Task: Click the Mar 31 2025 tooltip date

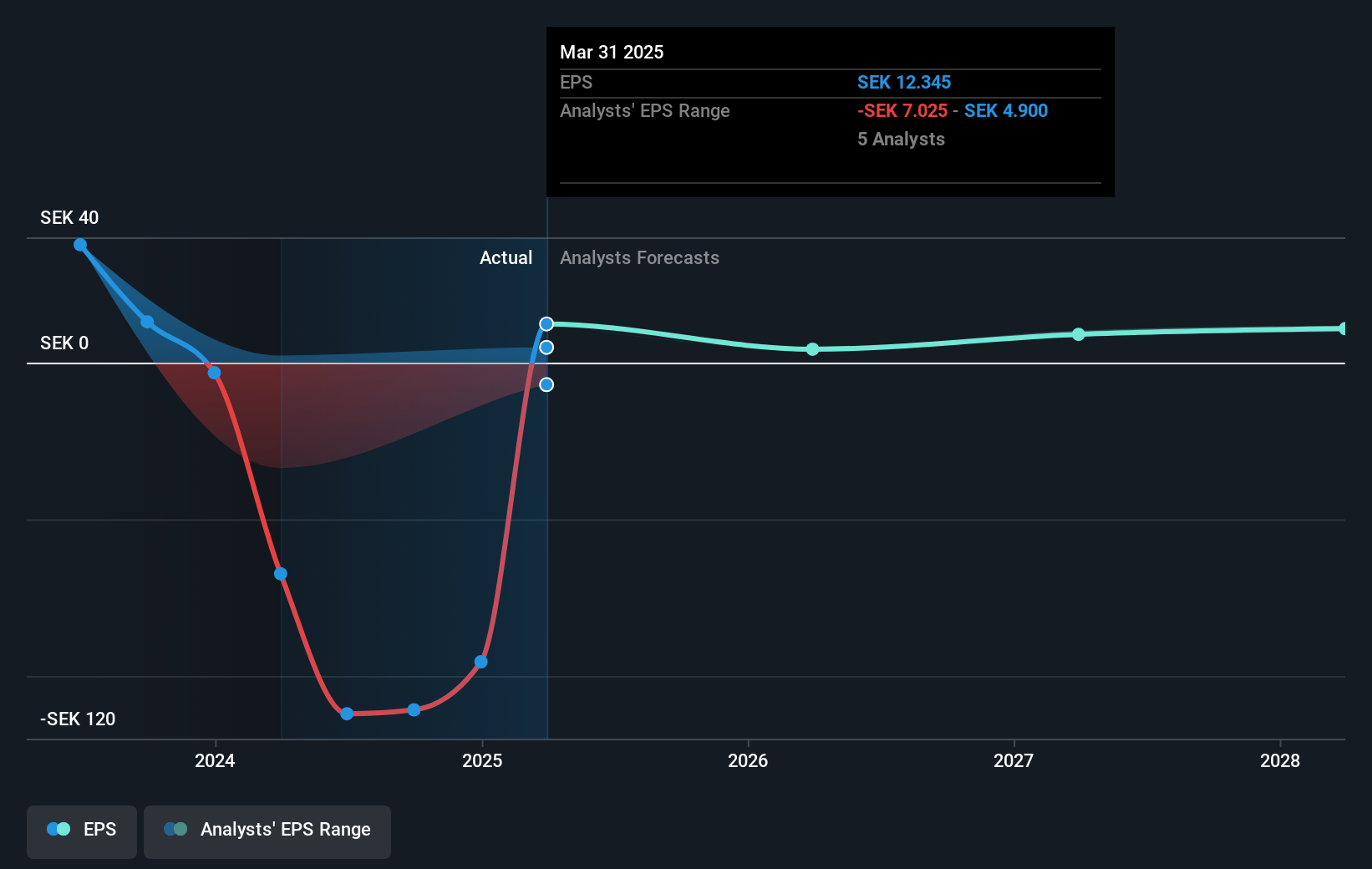Action: pos(612,52)
